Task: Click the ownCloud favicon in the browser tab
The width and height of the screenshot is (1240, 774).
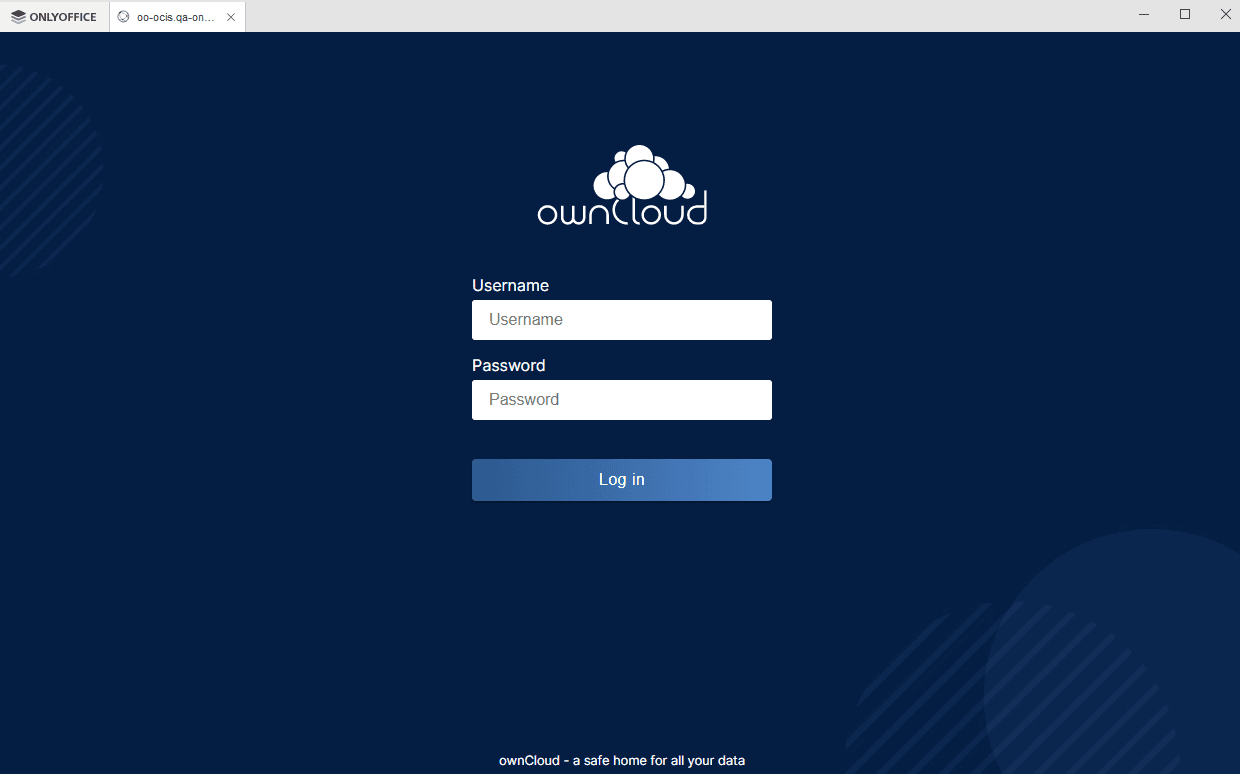Action: [x=124, y=16]
